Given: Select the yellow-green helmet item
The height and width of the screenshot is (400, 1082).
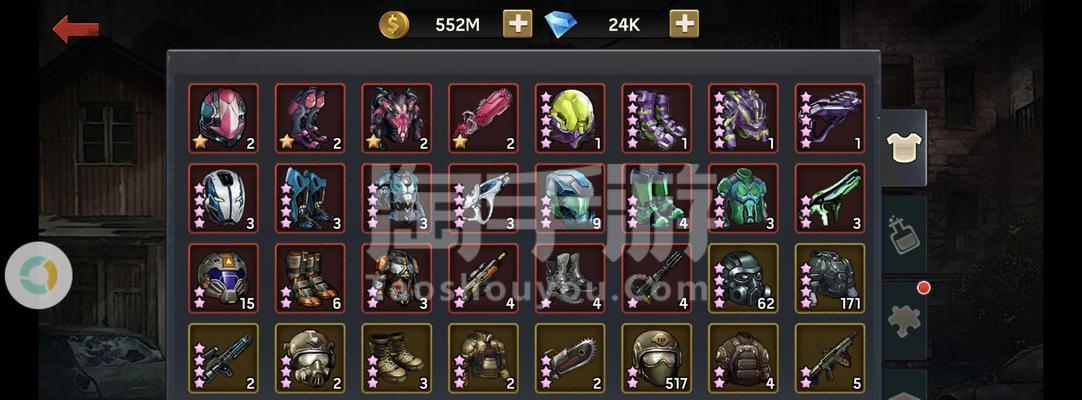Looking at the screenshot, I should coord(570,118).
